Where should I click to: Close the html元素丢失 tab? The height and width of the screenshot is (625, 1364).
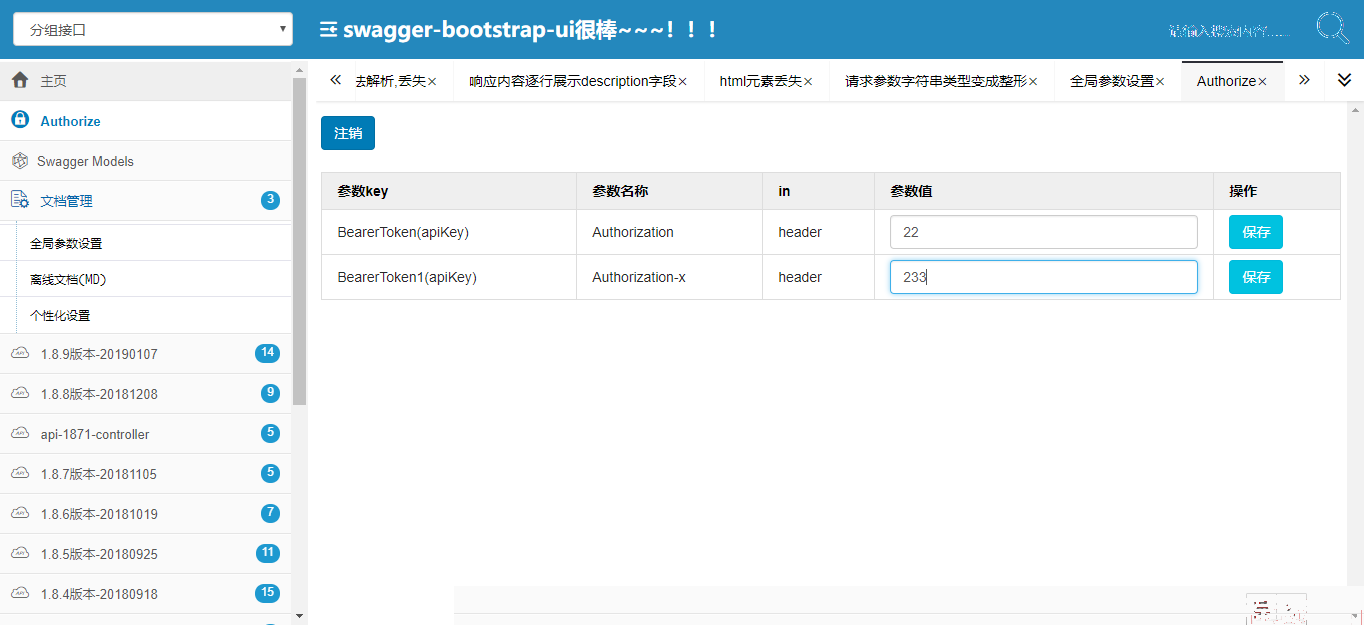(x=808, y=82)
